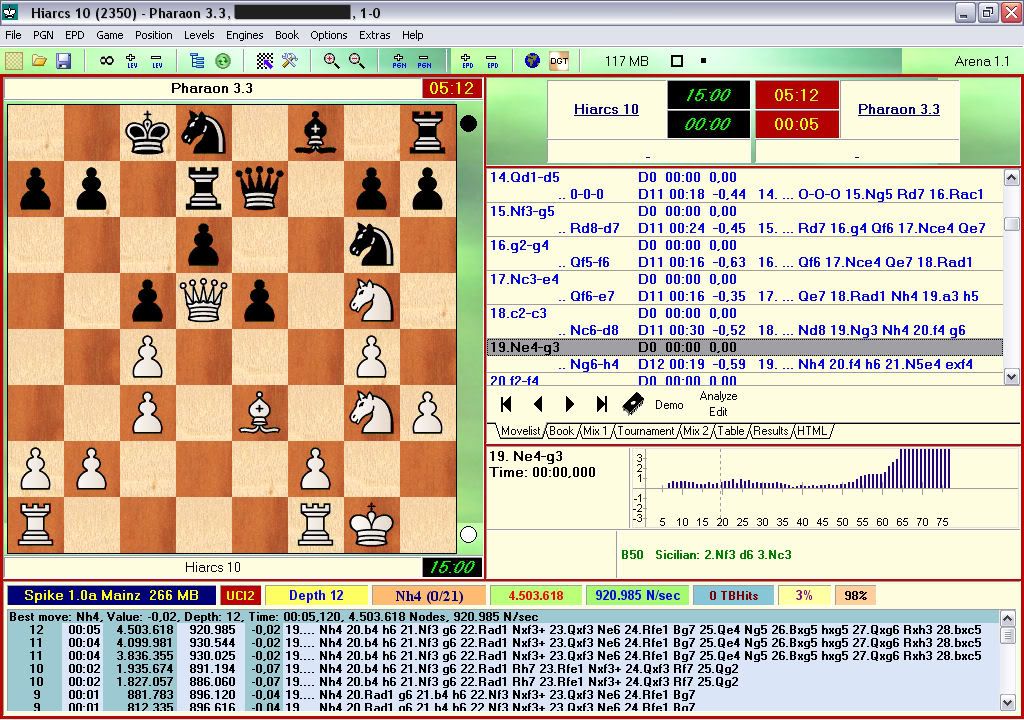Save the game with the floppy disk icon
The image size is (1024, 720).
coord(63,61)
